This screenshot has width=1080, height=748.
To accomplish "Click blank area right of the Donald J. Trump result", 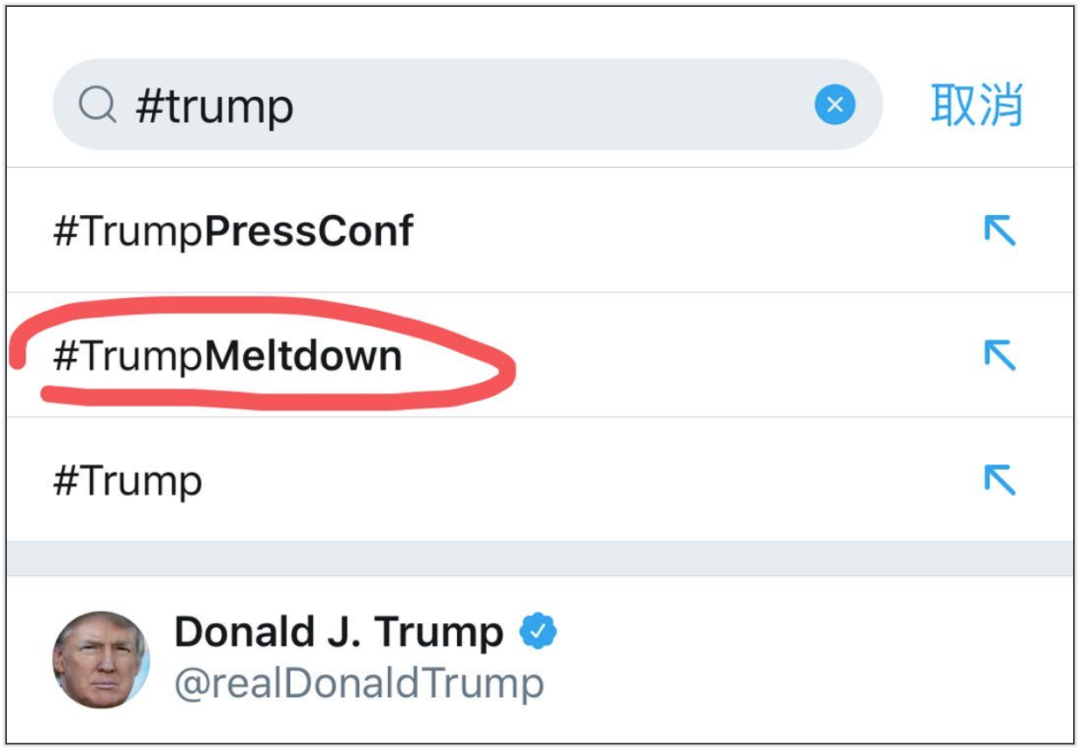I will click(813, 659).
